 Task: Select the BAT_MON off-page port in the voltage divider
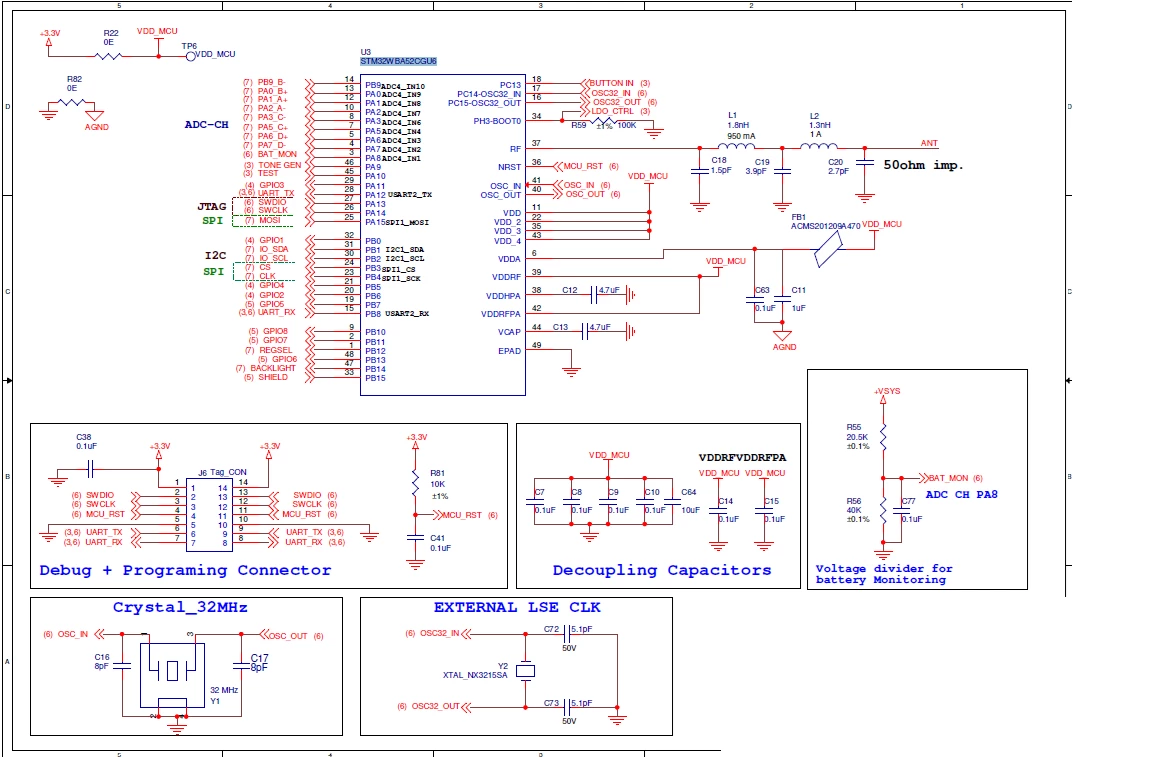click(949, 478)
